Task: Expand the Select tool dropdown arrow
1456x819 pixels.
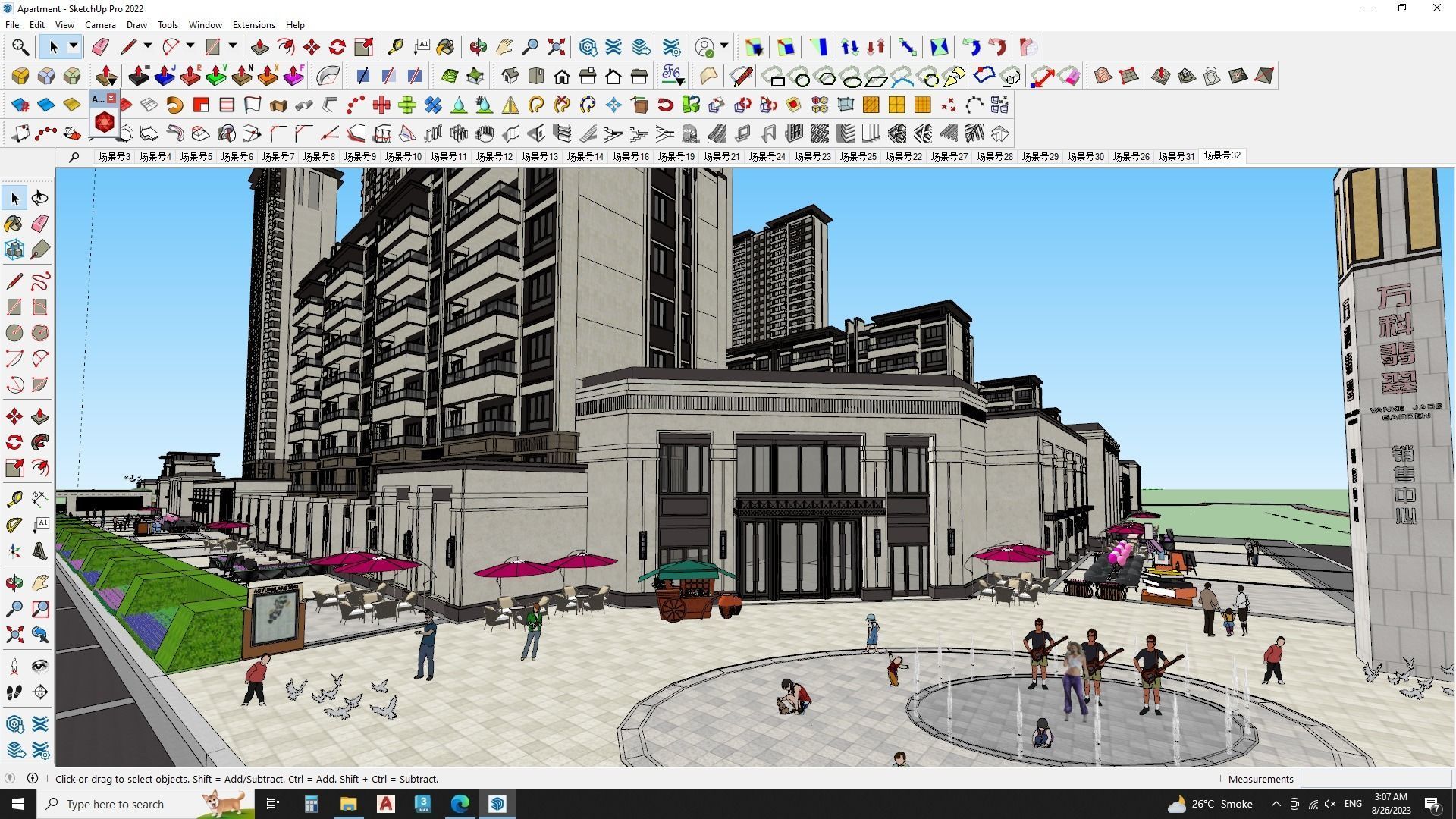Action: click(x=74, y=47)
